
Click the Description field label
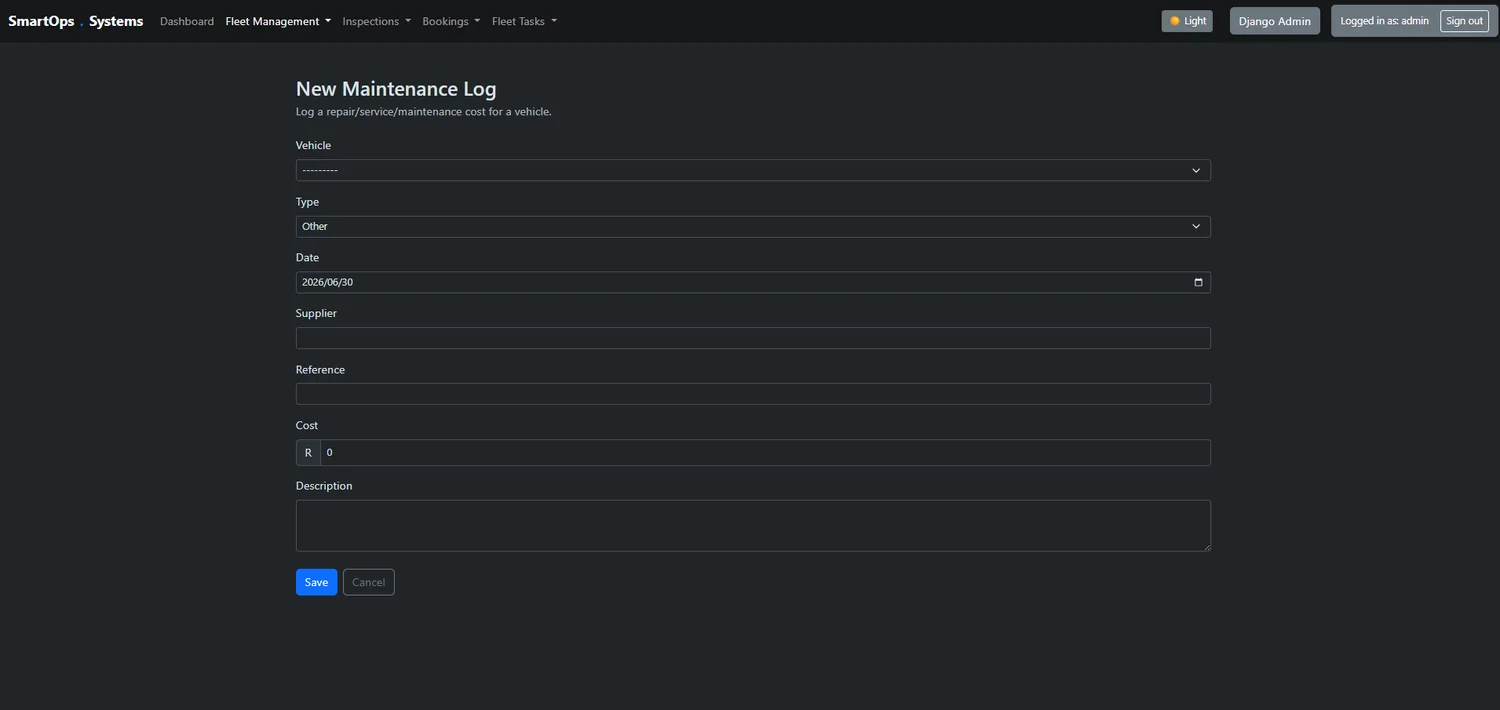(x=324, y=486)
